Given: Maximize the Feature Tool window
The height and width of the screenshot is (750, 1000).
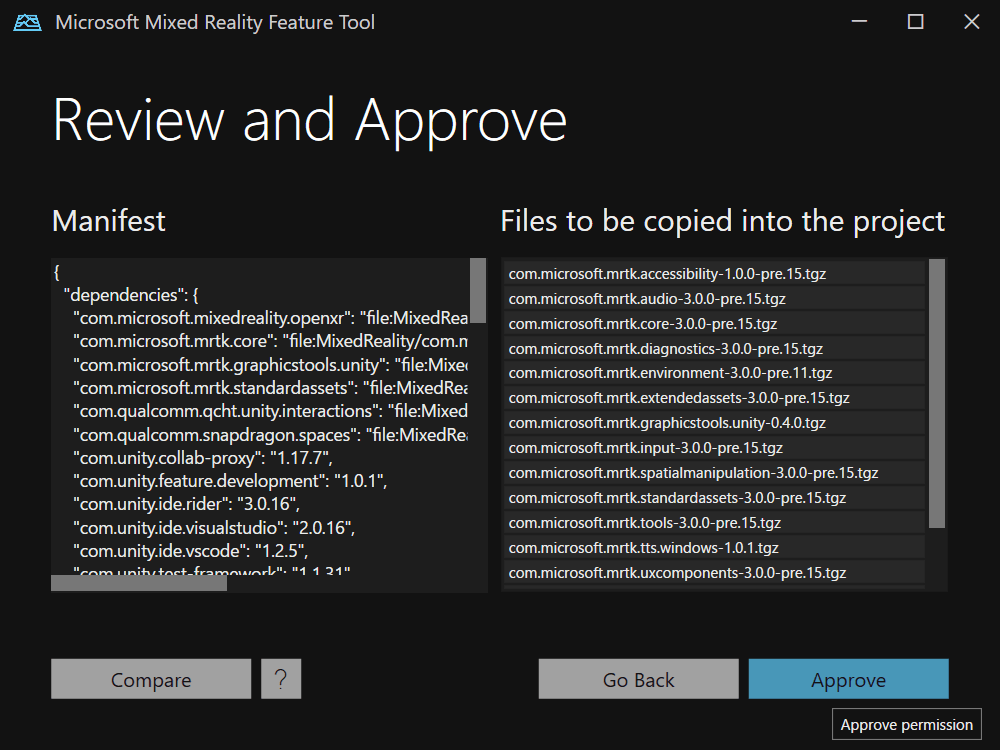Looking at the screenshot, I should [x=915, y=22].
